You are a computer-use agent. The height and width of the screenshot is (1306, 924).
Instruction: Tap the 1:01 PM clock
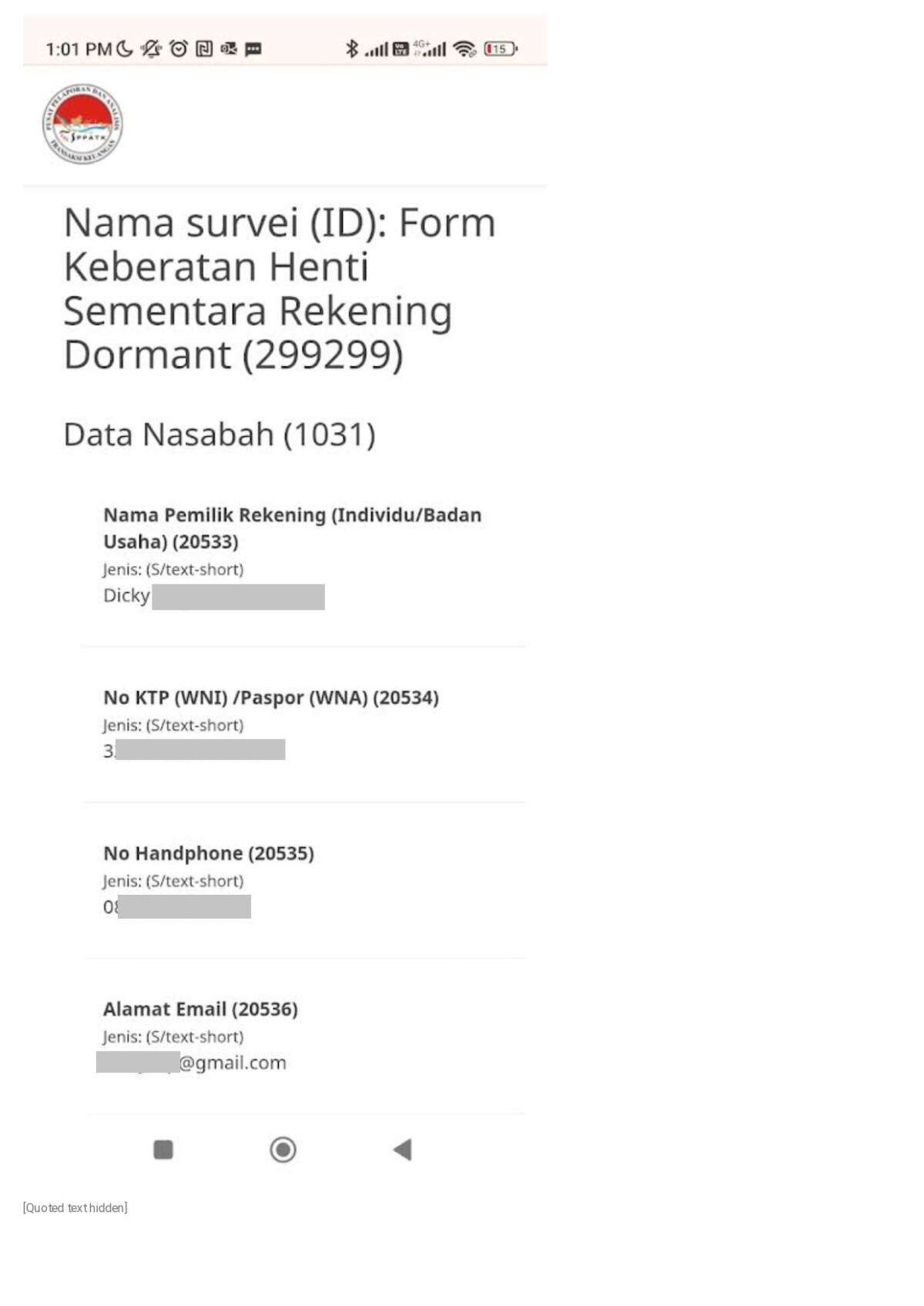(x=79, y=49)
